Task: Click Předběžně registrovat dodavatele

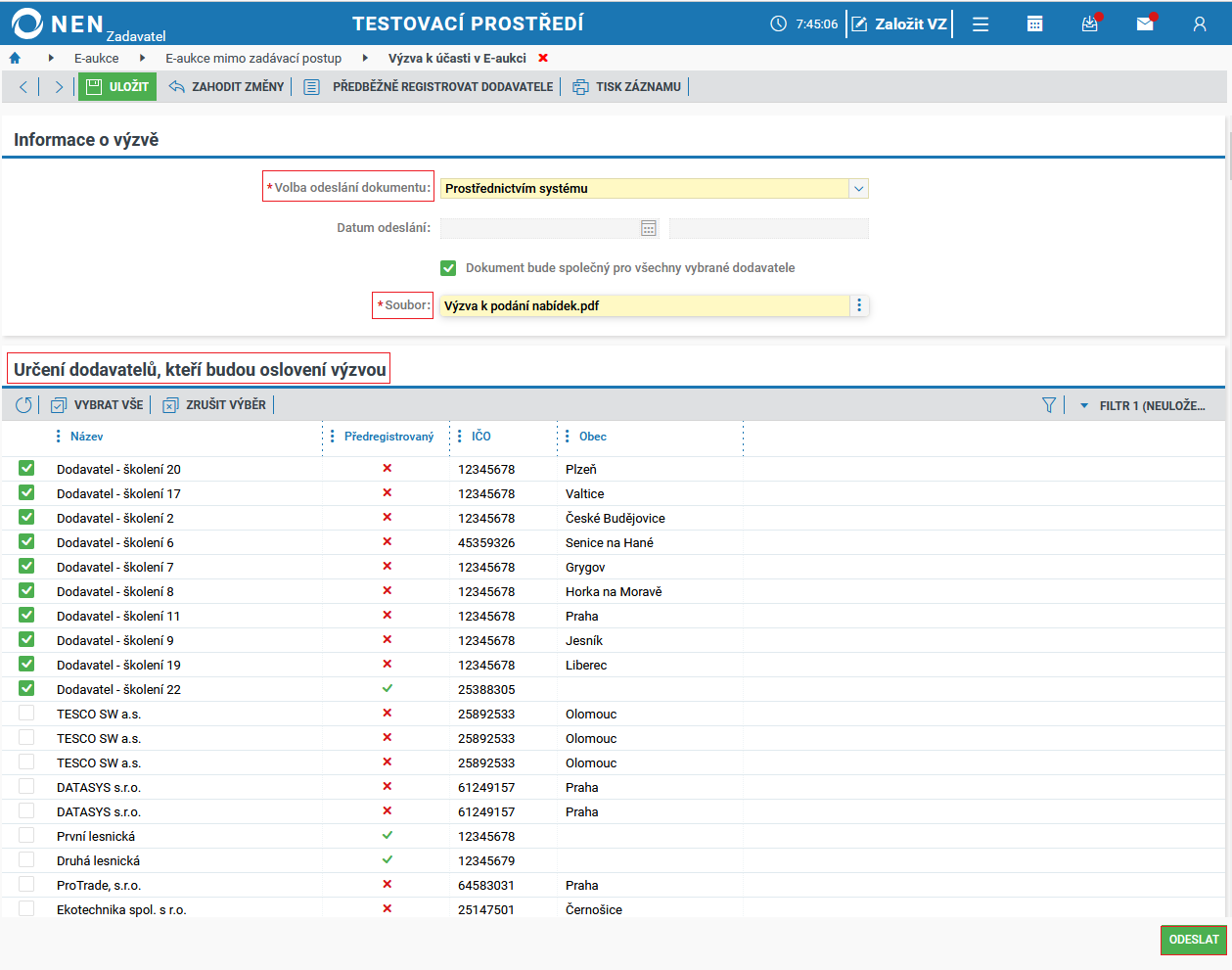Action: 429,87
